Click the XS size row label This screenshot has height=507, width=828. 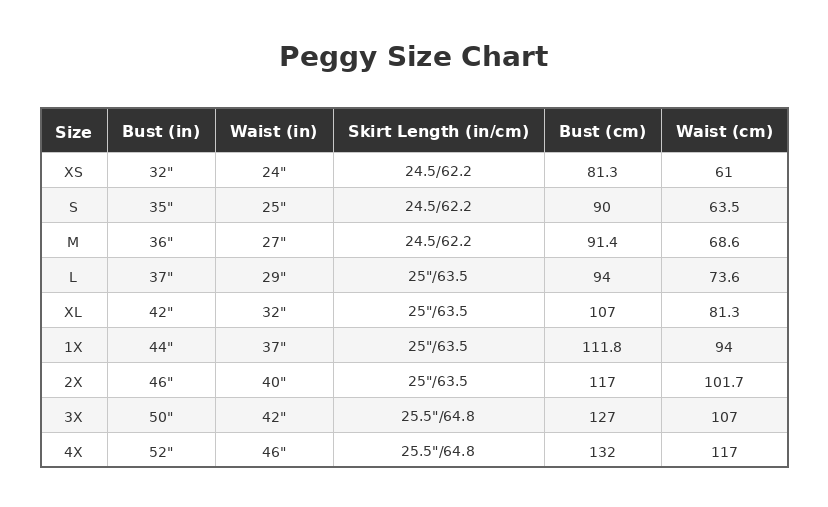(73, 172)
